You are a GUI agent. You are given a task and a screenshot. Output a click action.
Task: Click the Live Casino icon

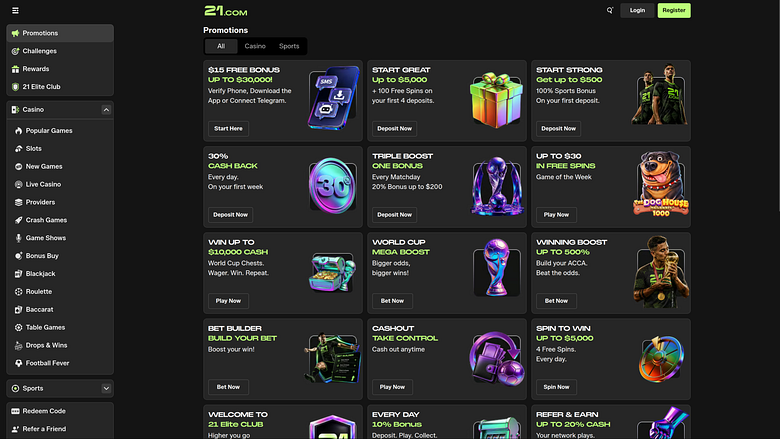tap(18, 184)
